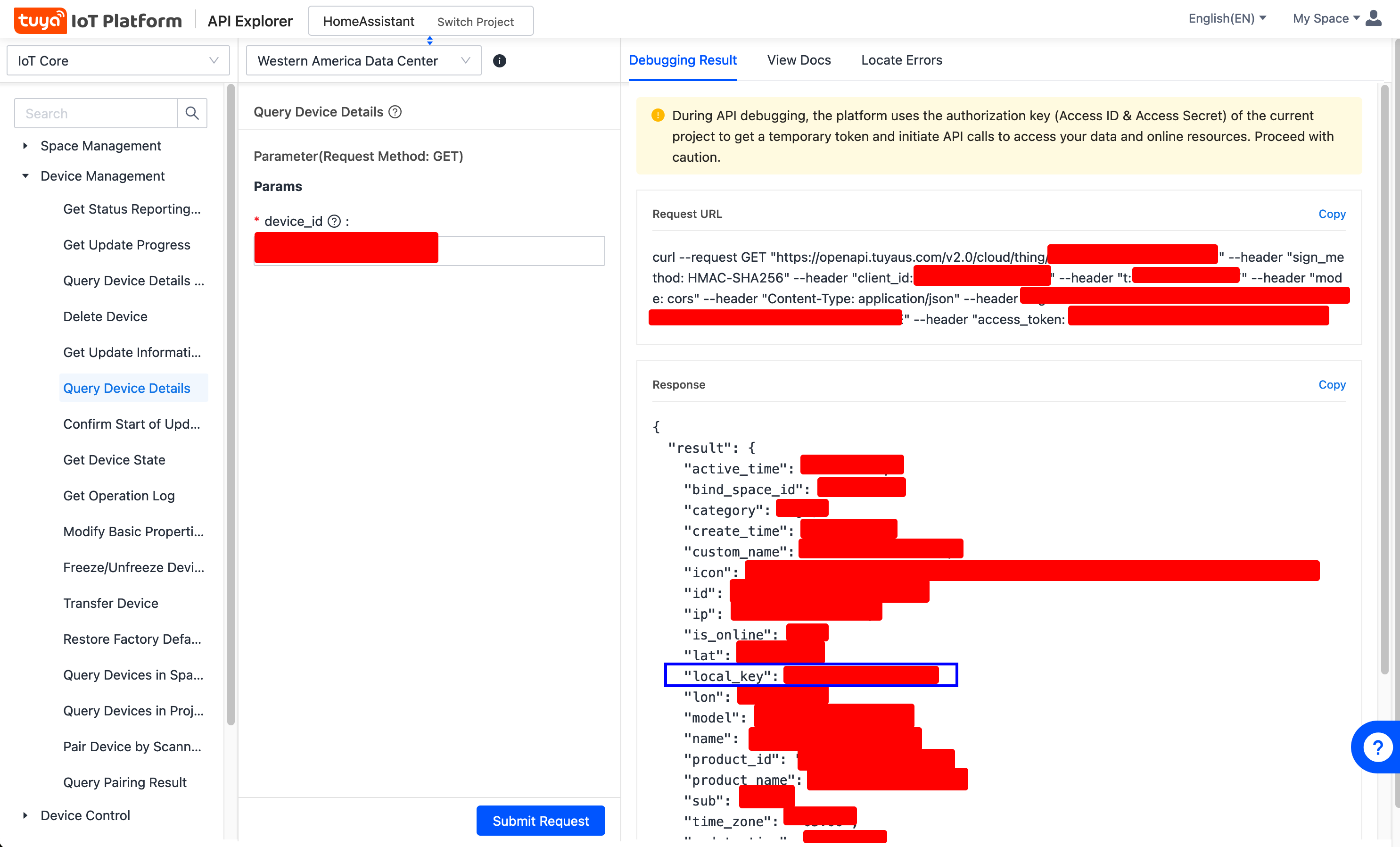Collapse the Device Management tree node

[25, 176]
